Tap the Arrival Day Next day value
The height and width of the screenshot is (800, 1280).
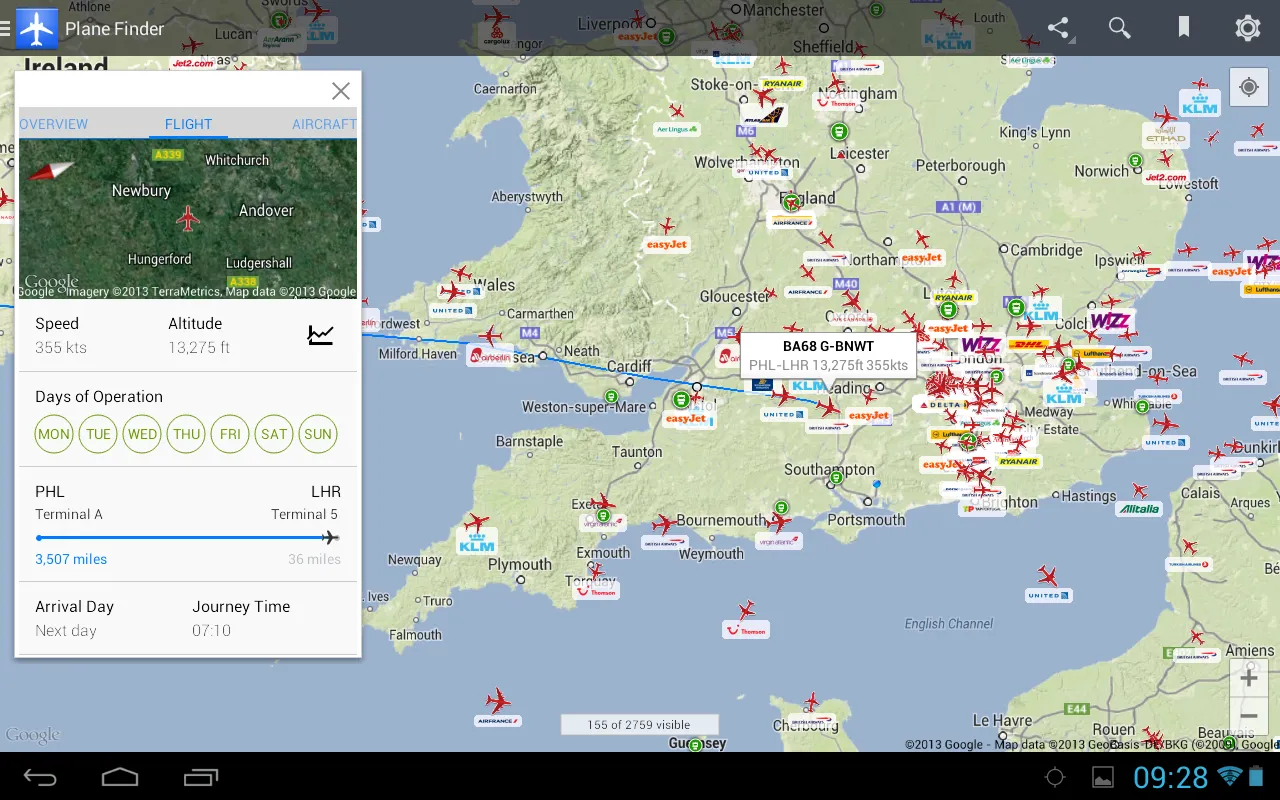(66, 631)
